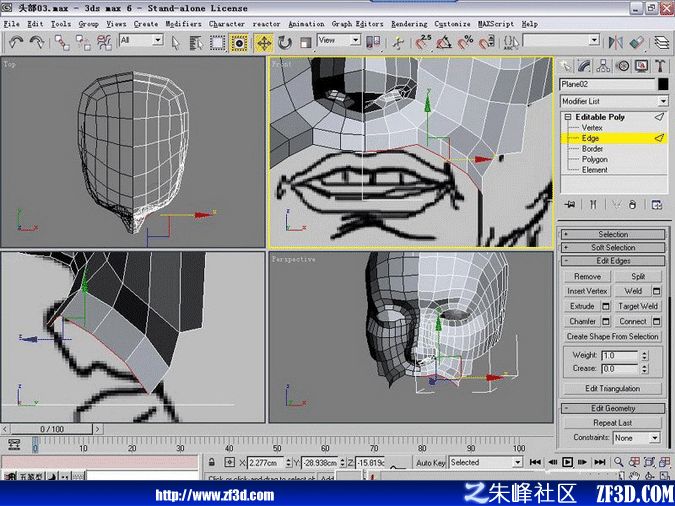Switch to the Modify panel tab
The width and height of the screenshot is (675, 506).
(x=584, y=66)
